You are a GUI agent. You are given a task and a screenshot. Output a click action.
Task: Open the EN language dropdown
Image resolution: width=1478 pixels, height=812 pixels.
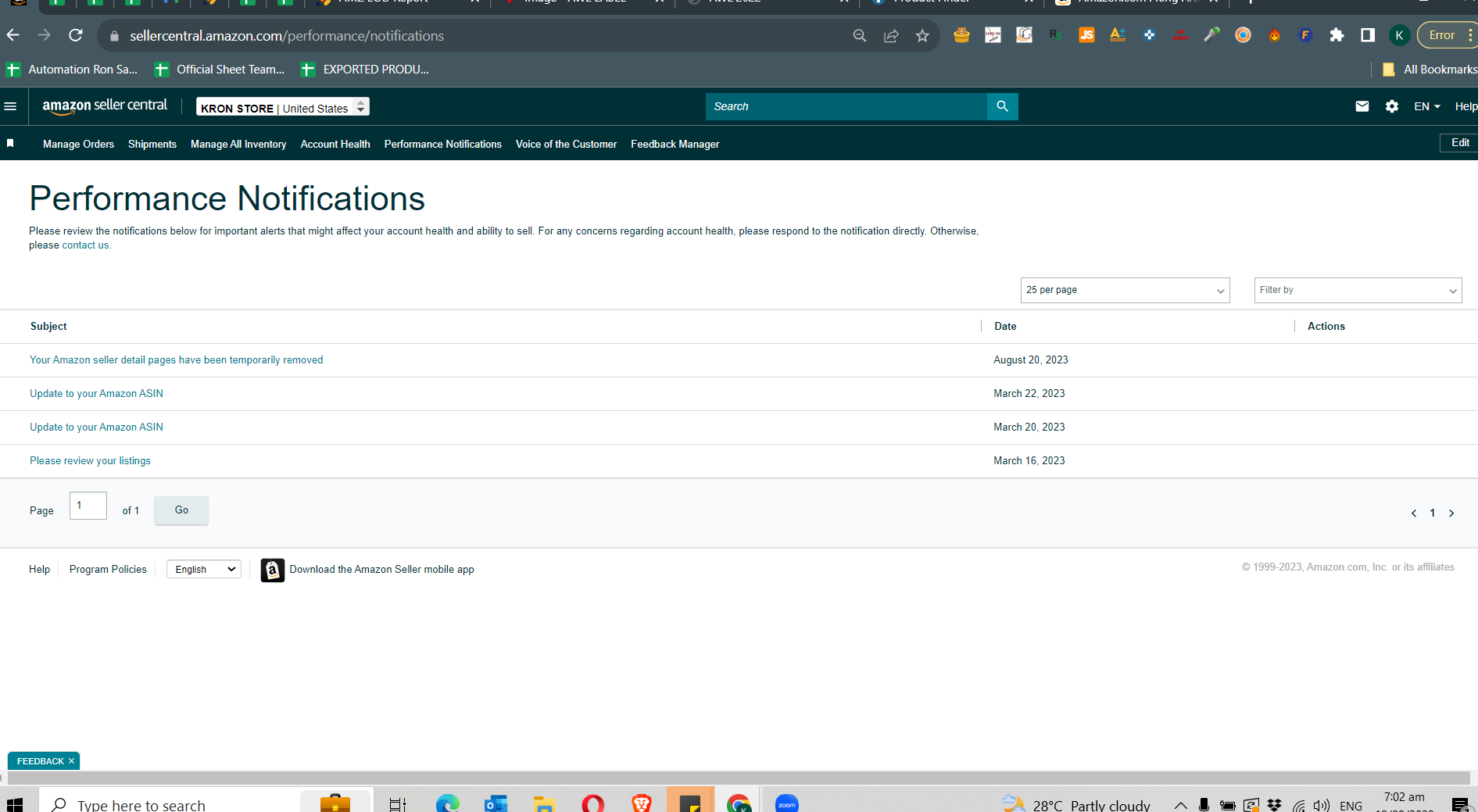(1426, 106)
